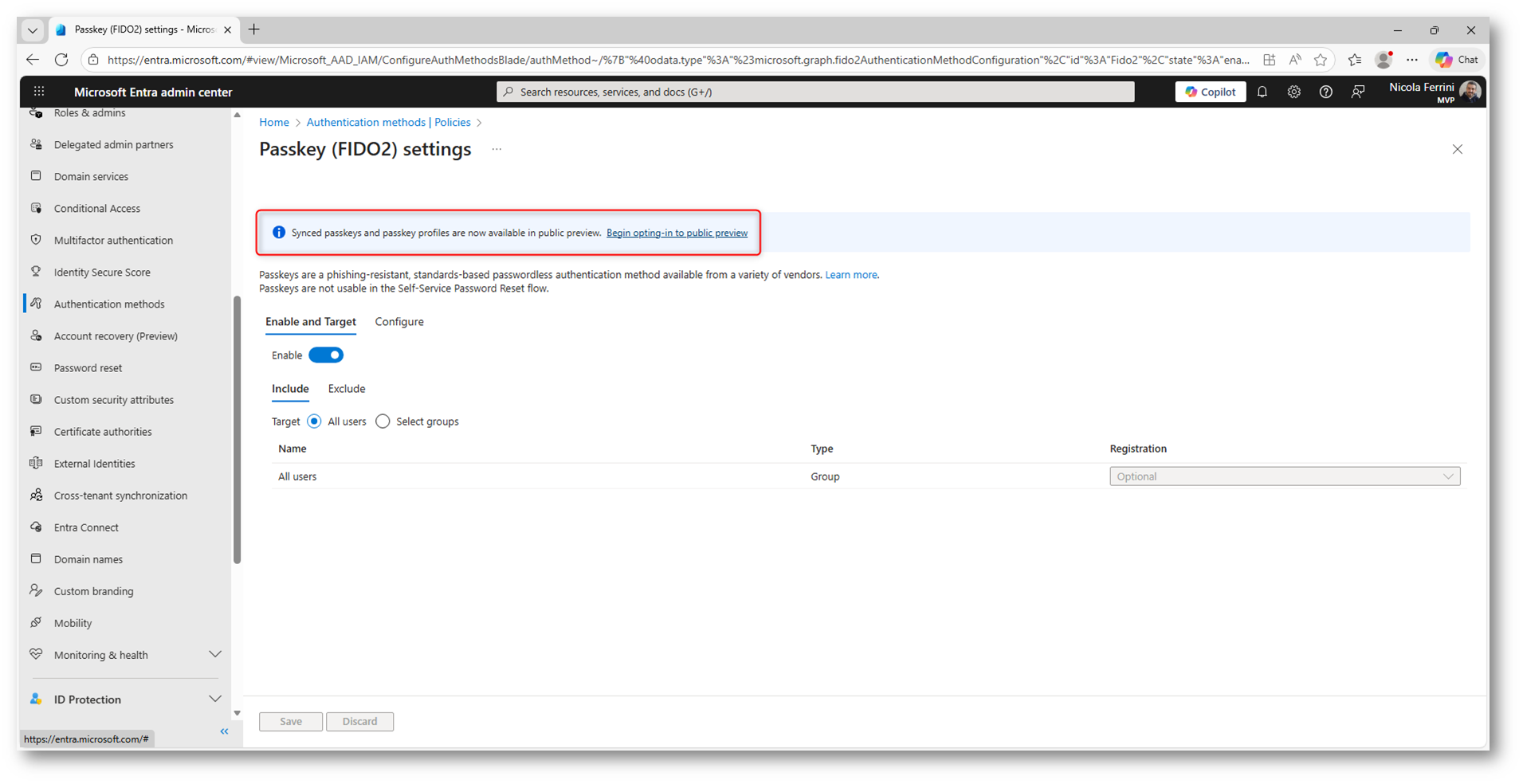Select the All users radio button

click(314, 421)
